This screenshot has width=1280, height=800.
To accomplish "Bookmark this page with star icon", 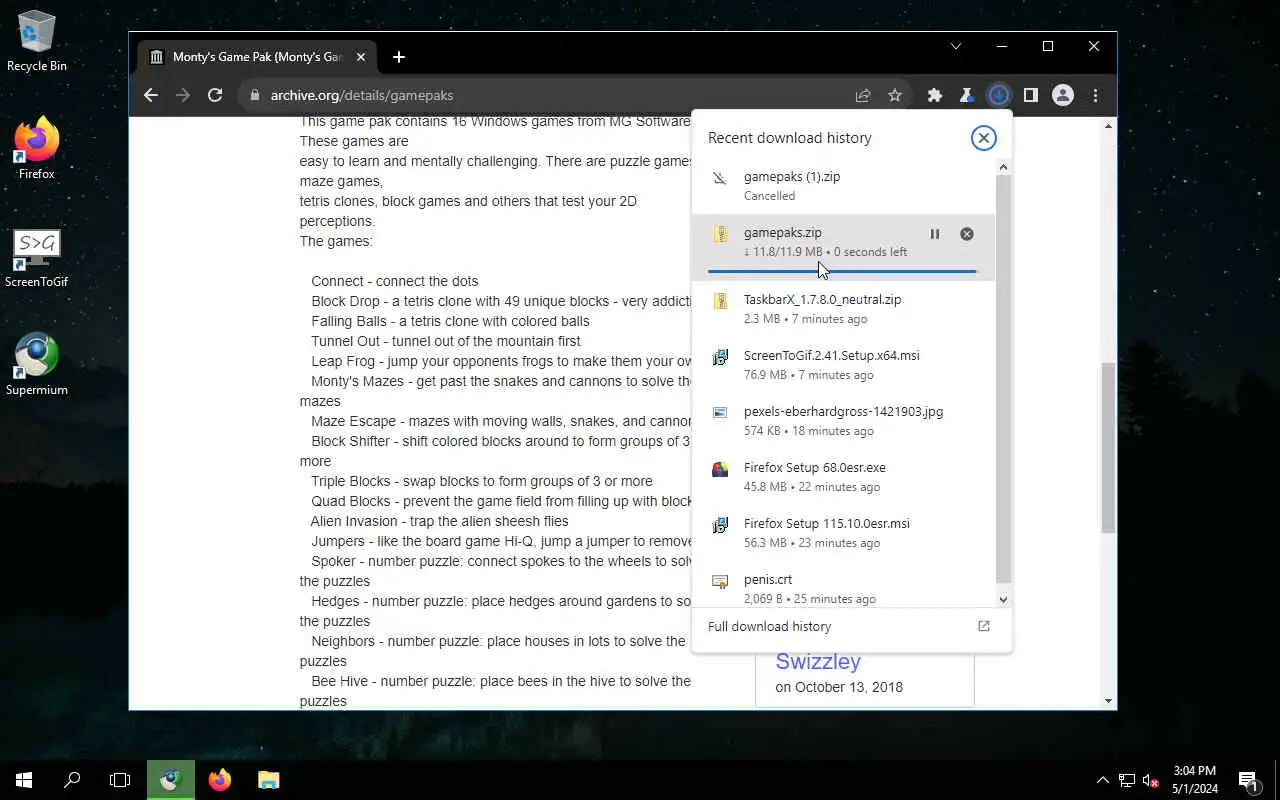I will pos(895,95).
